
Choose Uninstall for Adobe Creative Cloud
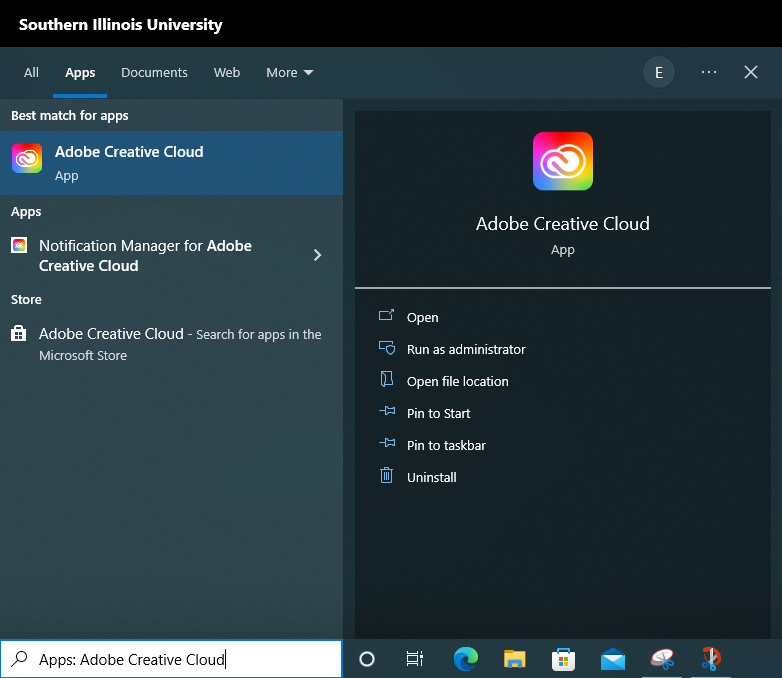click(431, 477)
